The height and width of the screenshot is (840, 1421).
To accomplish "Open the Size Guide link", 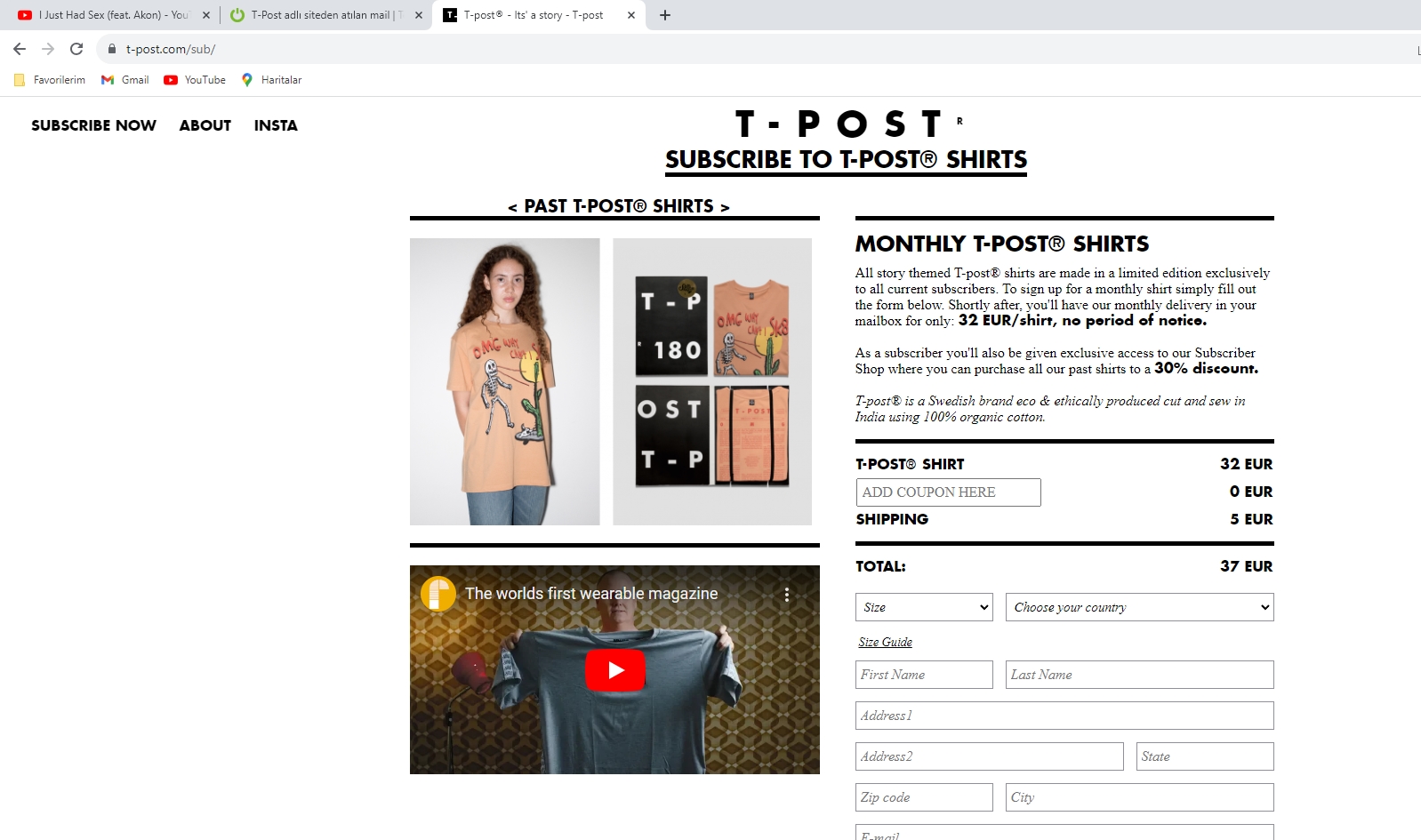I will tap(885, 642).
